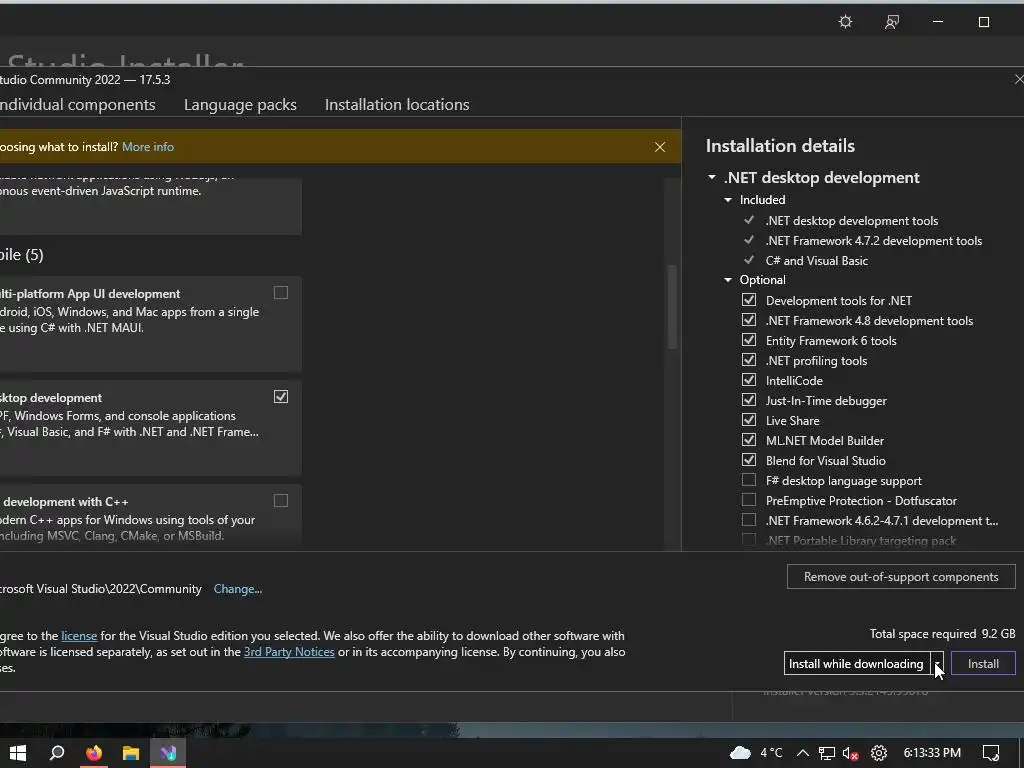
Task: Check Multi-platform App UI development workload
Action: 281,293
